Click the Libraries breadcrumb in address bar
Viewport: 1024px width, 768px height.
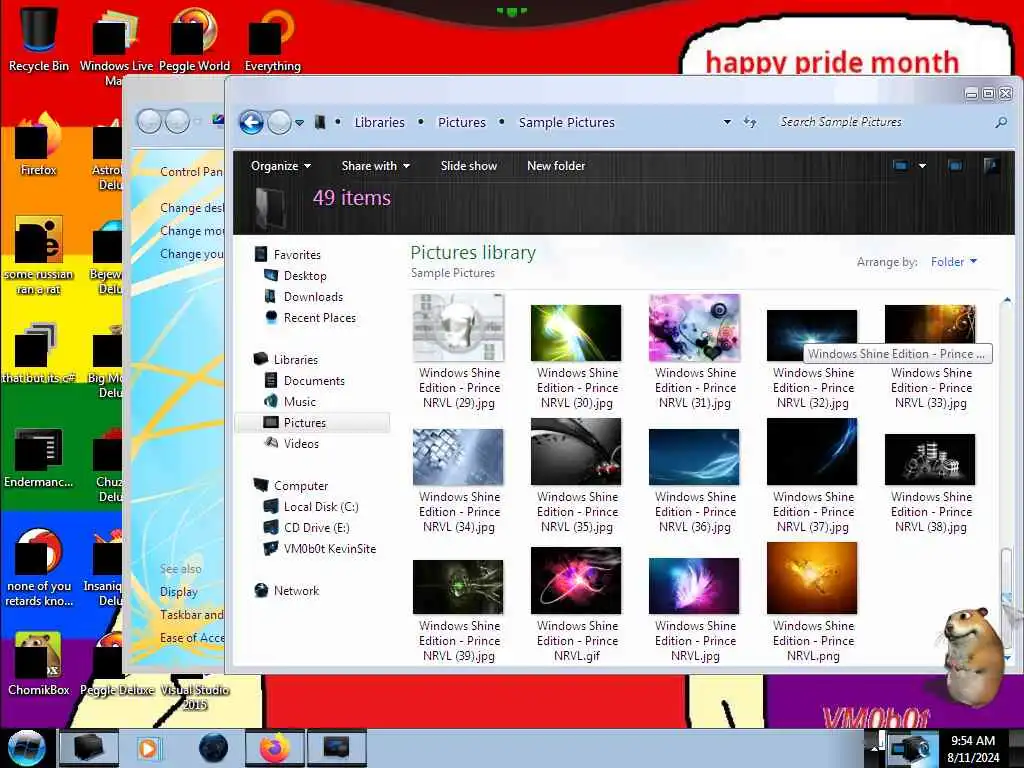[x=379, y=122]
